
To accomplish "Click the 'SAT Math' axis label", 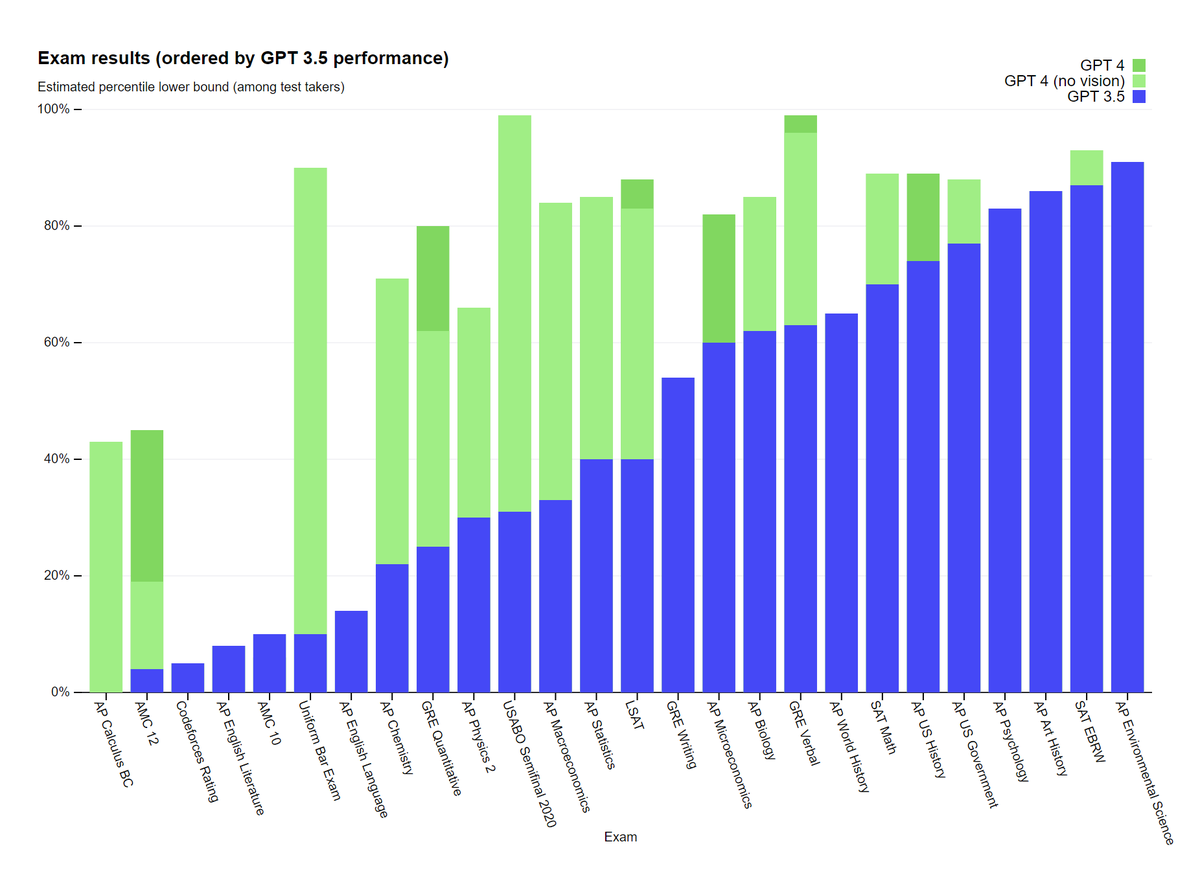I will 881,725.
